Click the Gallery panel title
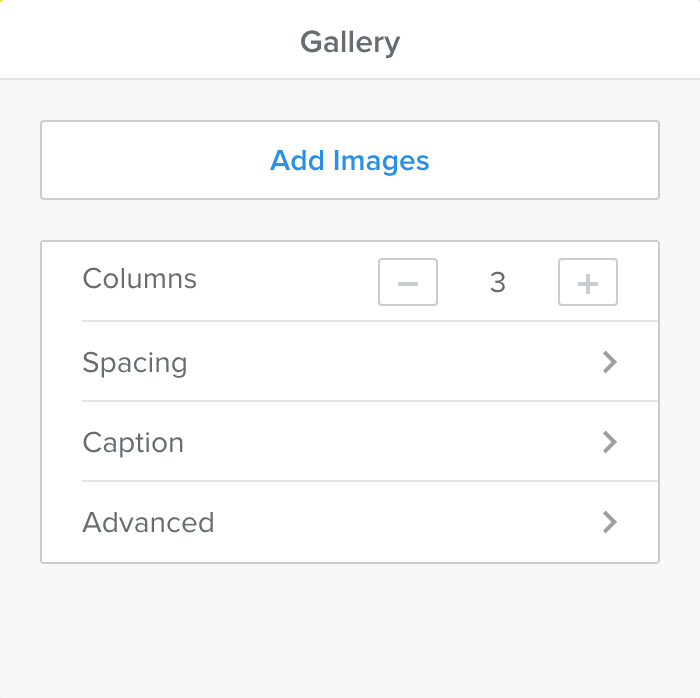 pos(350,43)
